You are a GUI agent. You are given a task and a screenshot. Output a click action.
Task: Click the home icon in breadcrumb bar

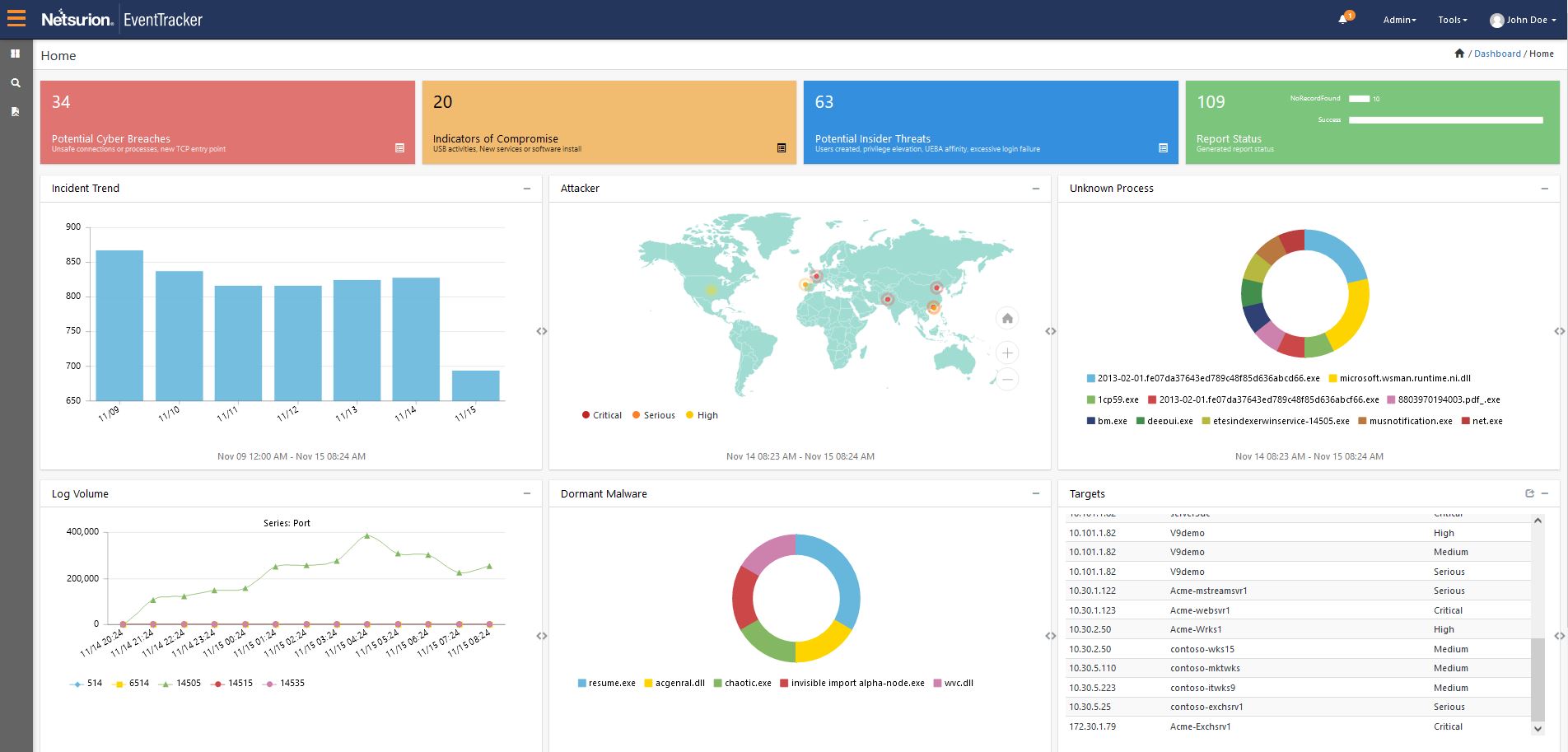(x=1461, y=53)
